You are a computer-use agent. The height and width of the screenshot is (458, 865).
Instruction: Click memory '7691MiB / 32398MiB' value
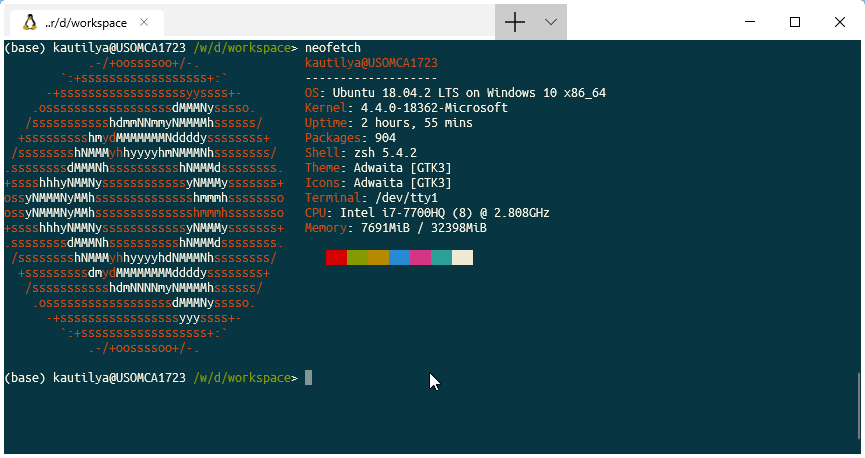coord(424,228)
